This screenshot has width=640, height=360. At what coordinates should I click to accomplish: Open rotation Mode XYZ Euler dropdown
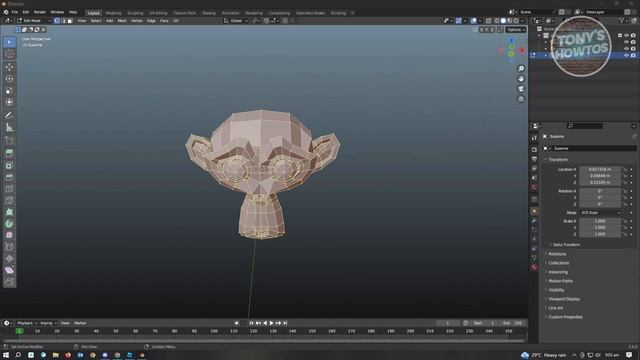600,213
